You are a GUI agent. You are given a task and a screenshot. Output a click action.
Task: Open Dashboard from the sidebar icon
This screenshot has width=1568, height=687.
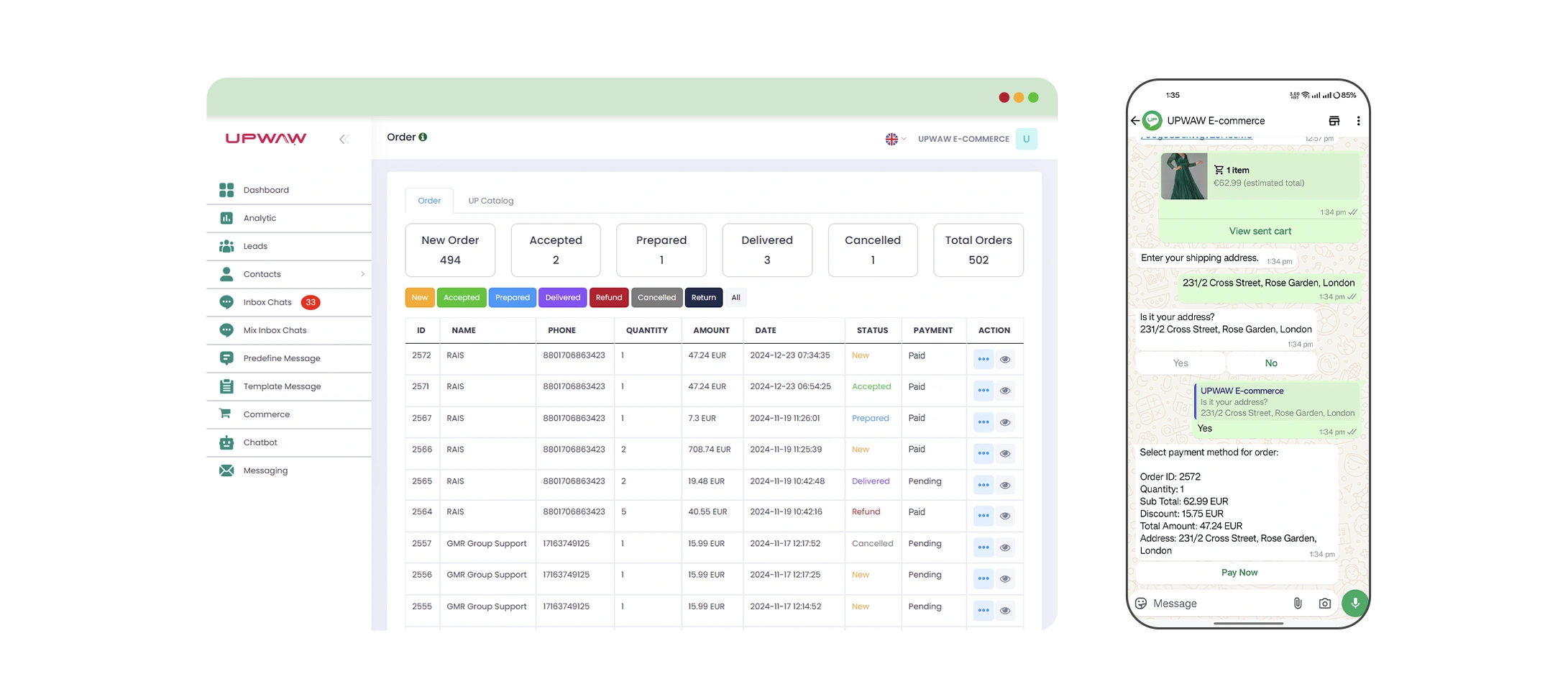pos(226,190)
